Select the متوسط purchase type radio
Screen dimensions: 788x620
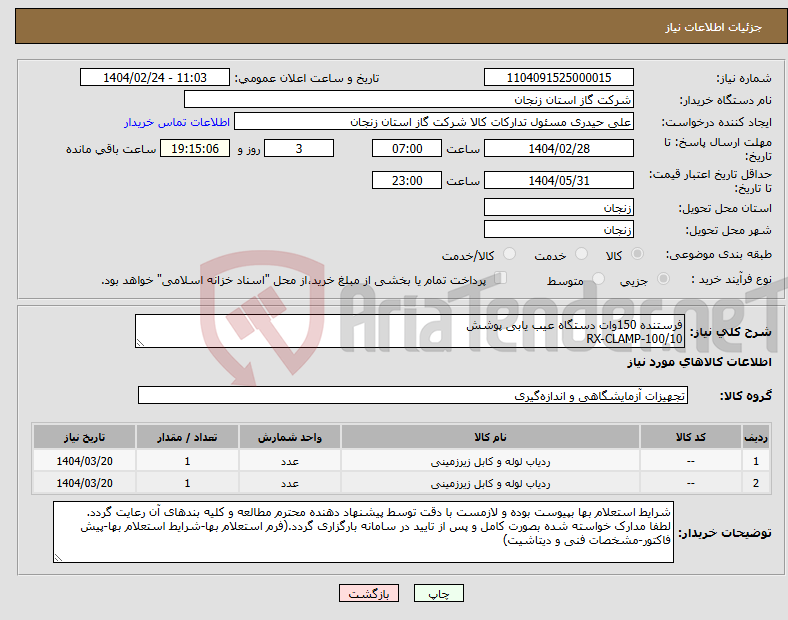pos(598,278)
